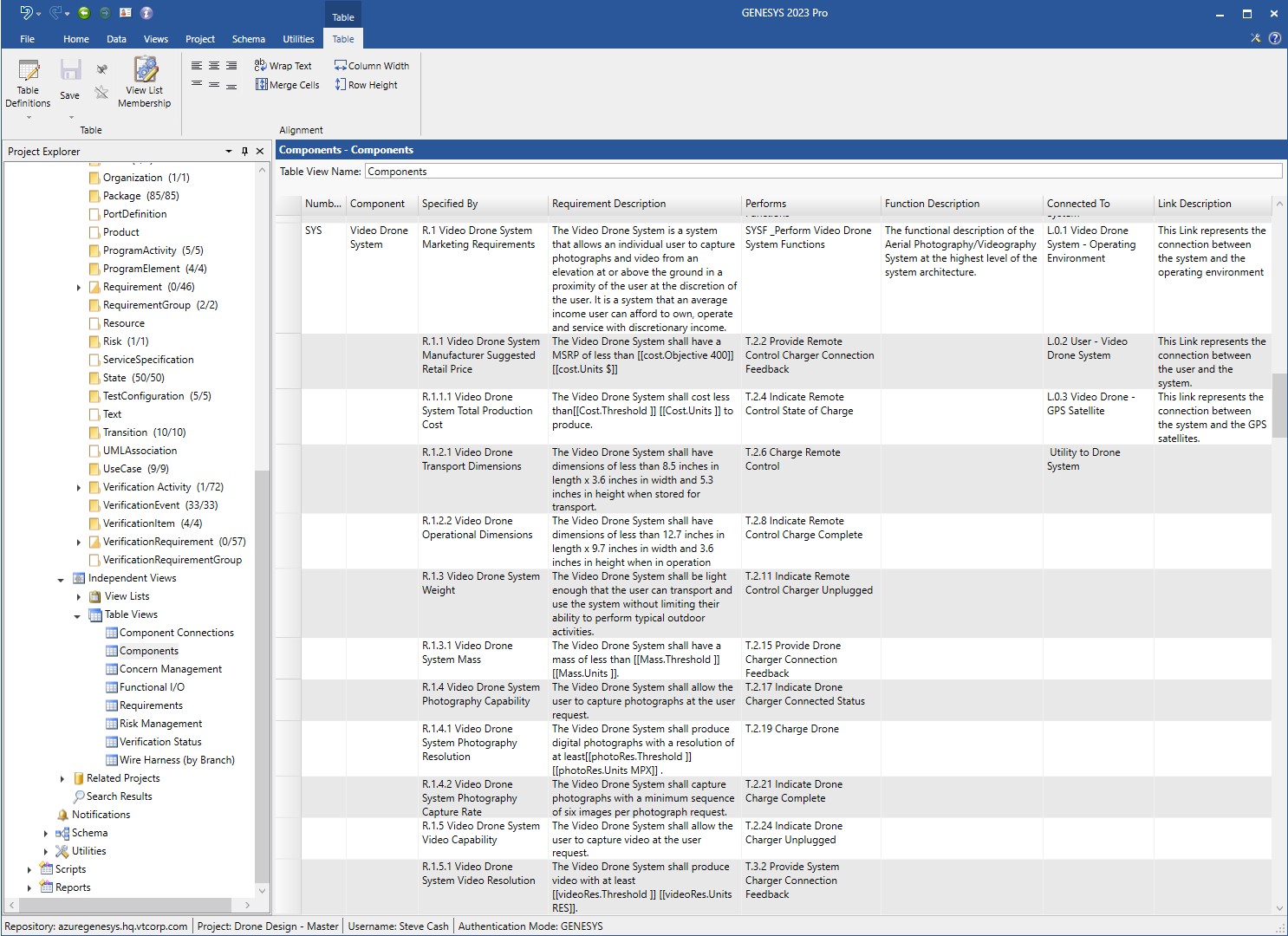Open the Utilities ribbon menu
The image size is (1288, 936).
tap(298, 39)
